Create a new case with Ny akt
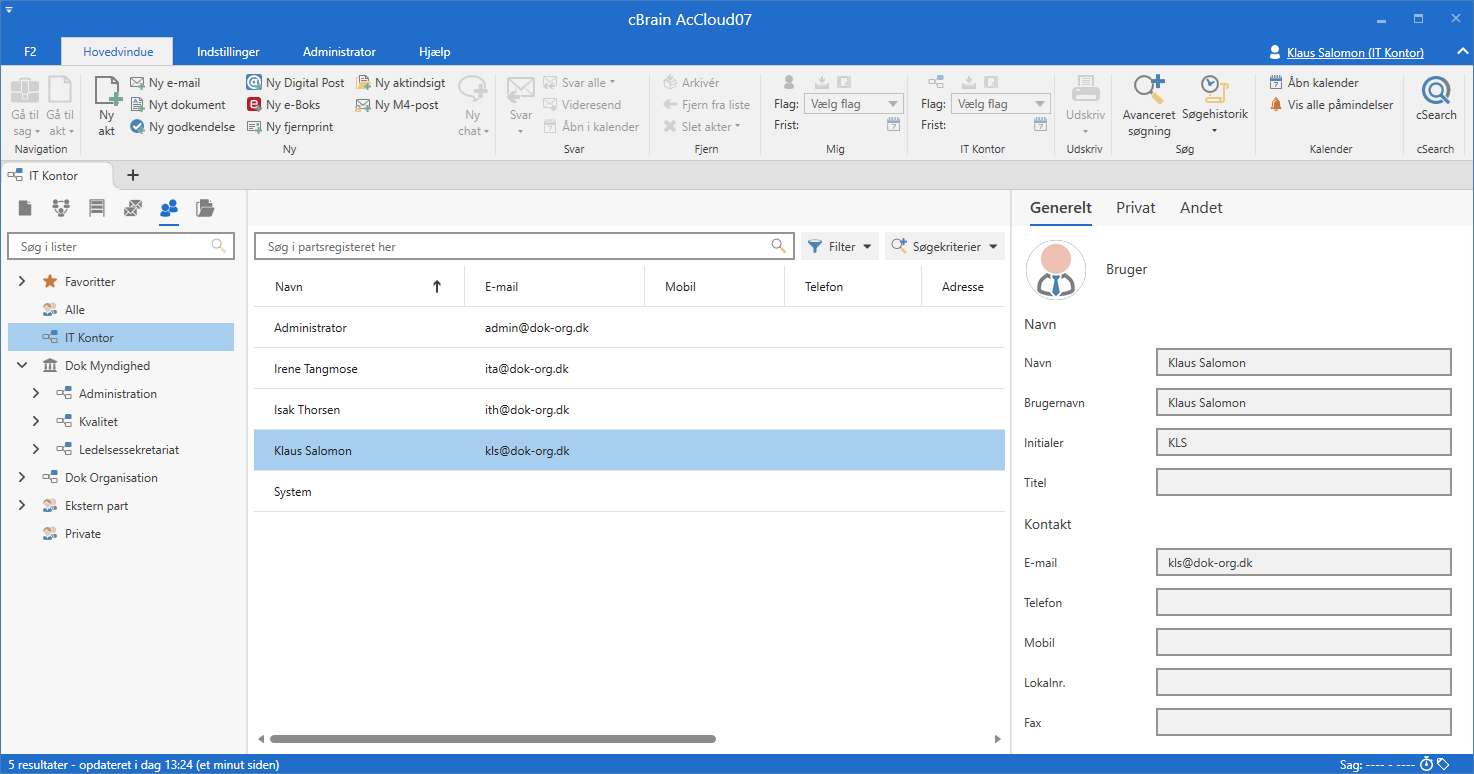Screen dimensions: 1474x774 (x=107, y=105)
